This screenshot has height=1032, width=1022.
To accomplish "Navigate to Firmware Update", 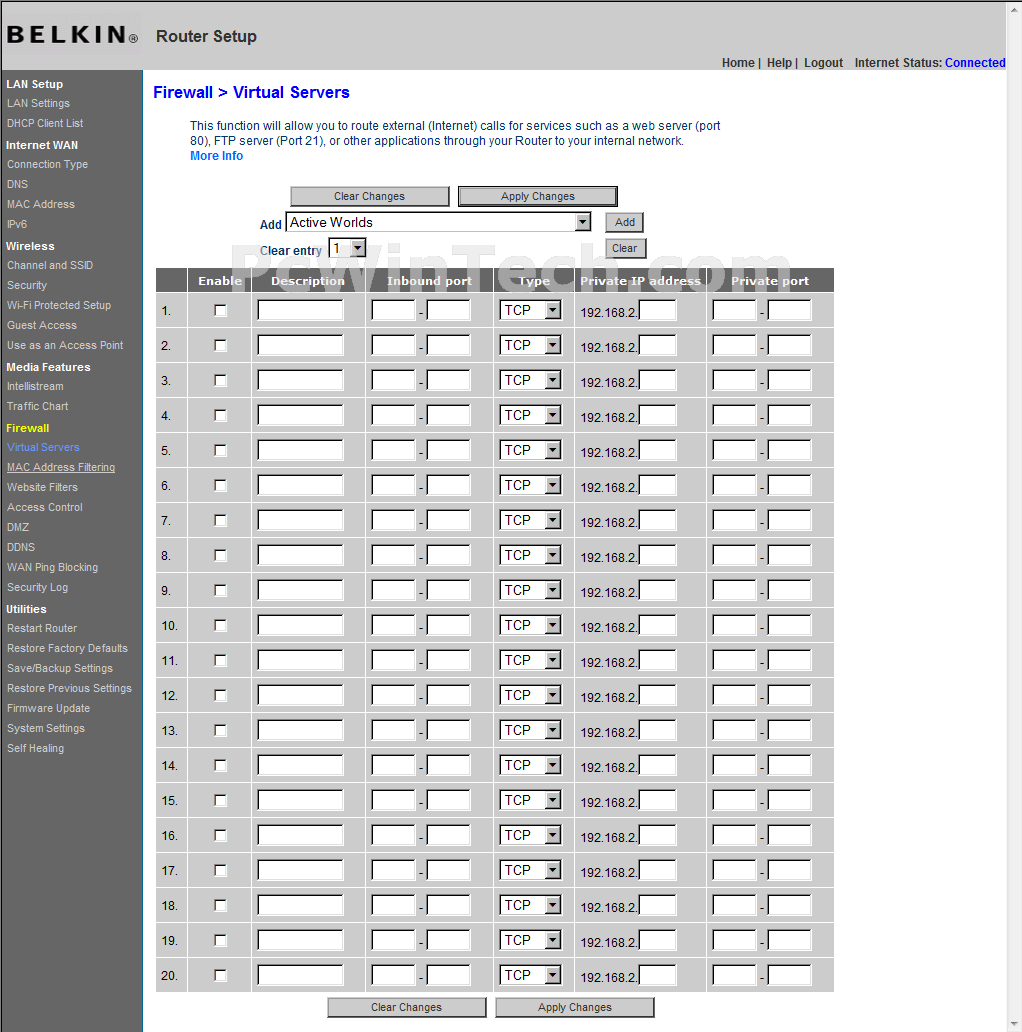I will point(48,708).
